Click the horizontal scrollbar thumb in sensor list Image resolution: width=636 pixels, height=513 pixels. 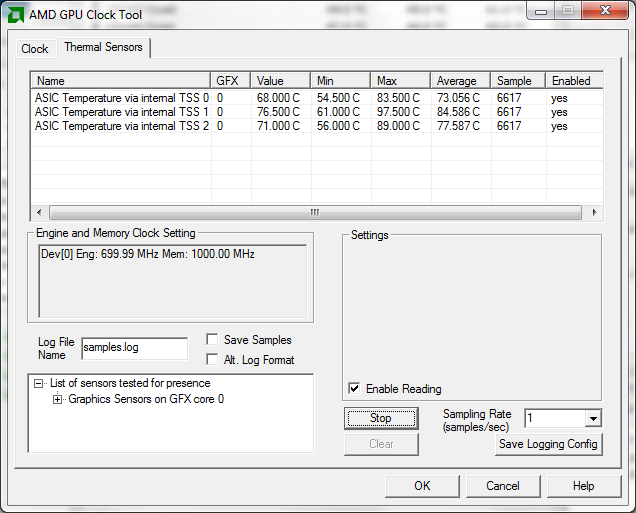point(315,212)
